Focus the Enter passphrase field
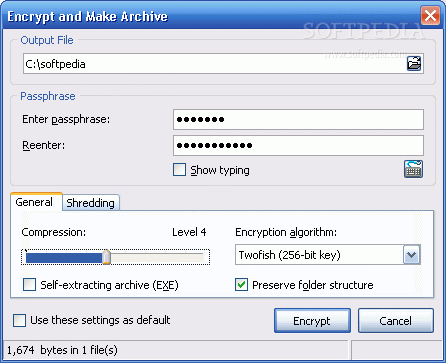 (x=298, y=119)
